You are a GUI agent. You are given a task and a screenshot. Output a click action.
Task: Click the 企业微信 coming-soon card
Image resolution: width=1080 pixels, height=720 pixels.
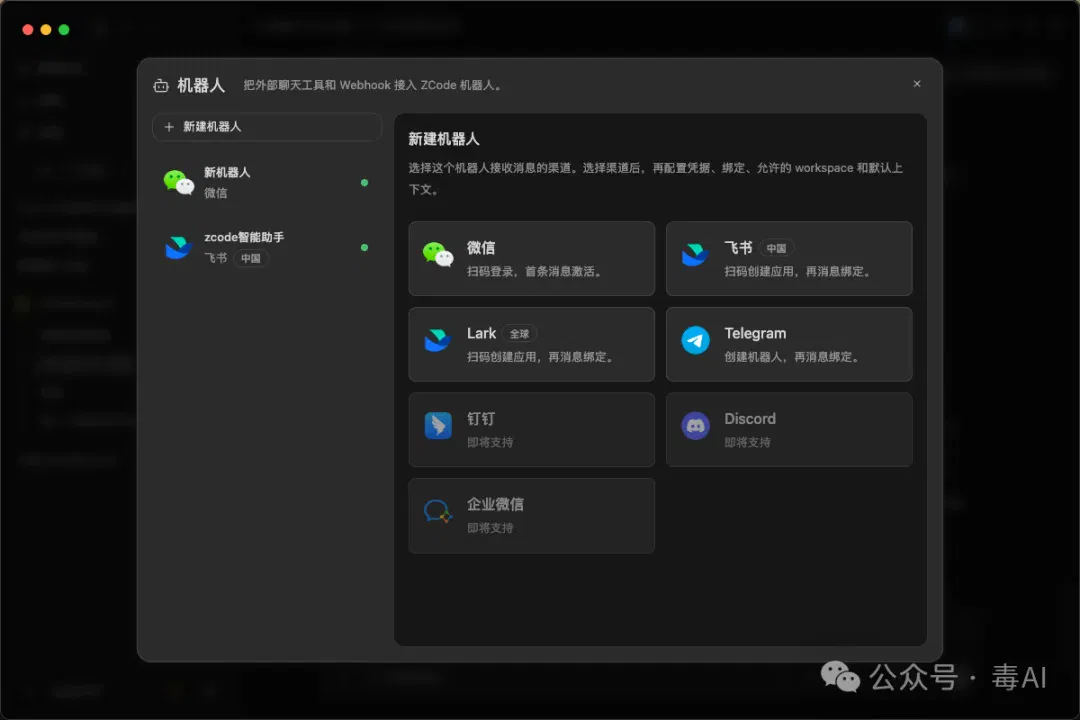(531, 515)
